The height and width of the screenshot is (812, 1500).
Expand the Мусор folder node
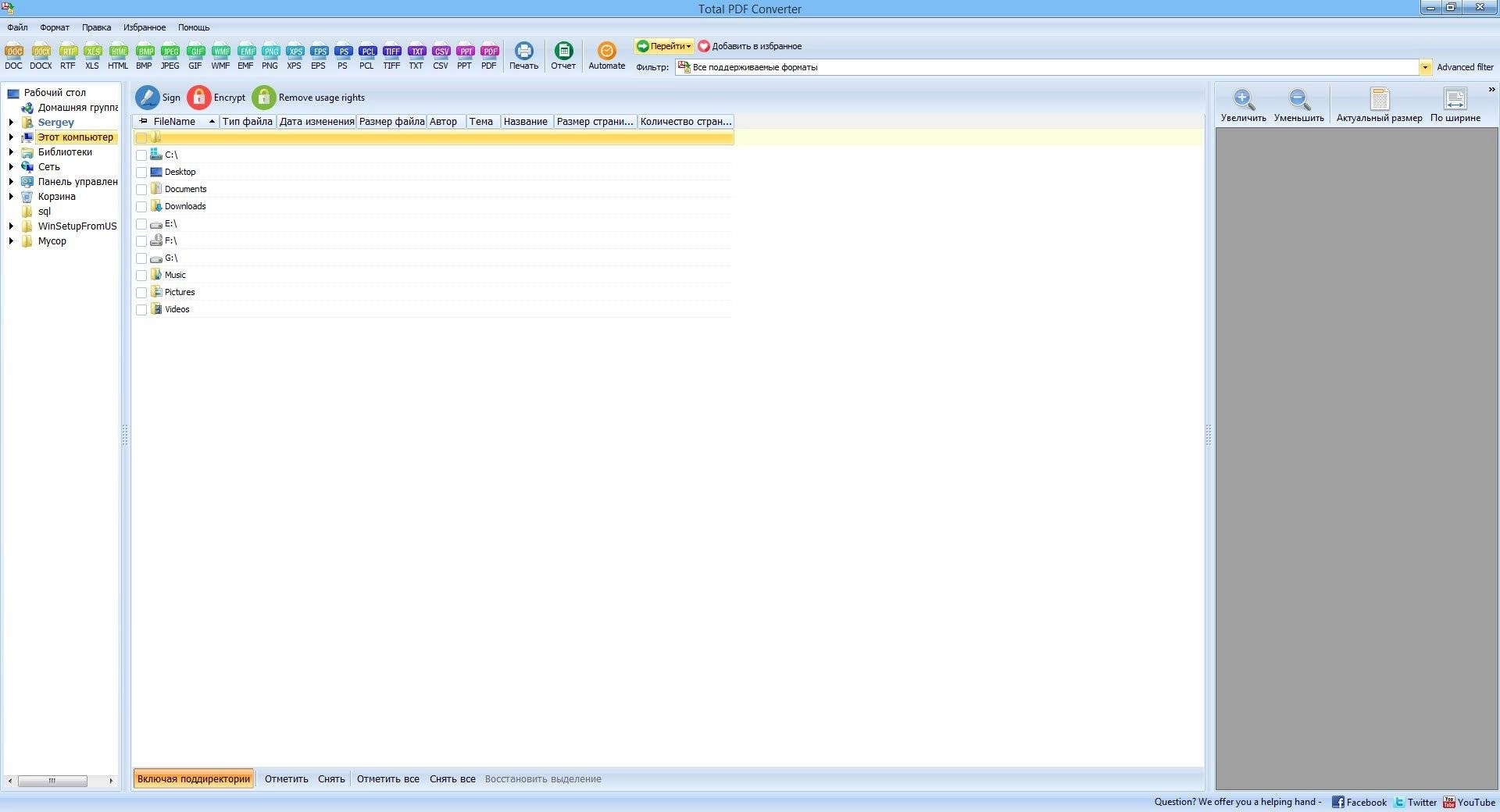(11, 241)
